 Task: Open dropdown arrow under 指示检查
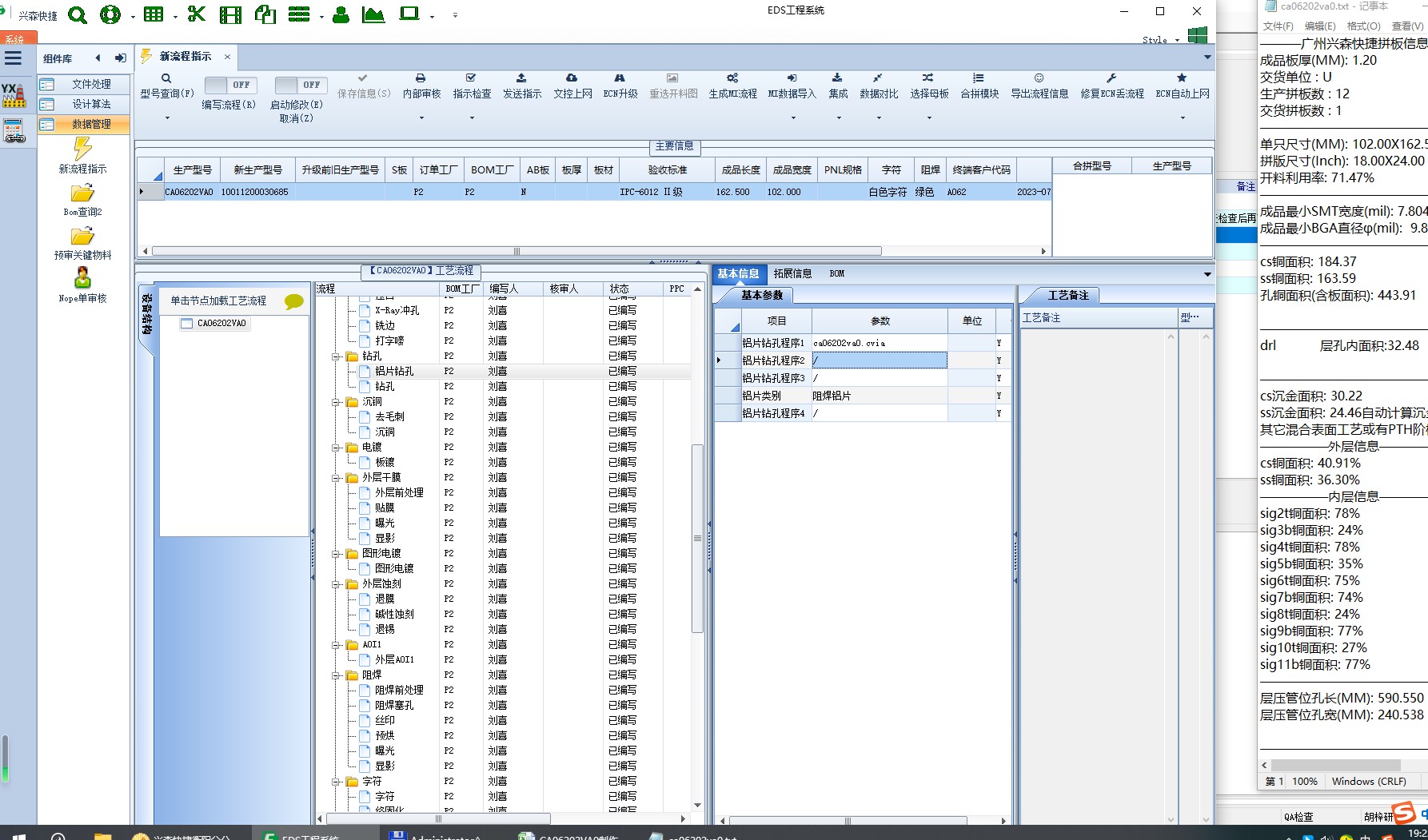pyautogui.click(x=472, y=118)
